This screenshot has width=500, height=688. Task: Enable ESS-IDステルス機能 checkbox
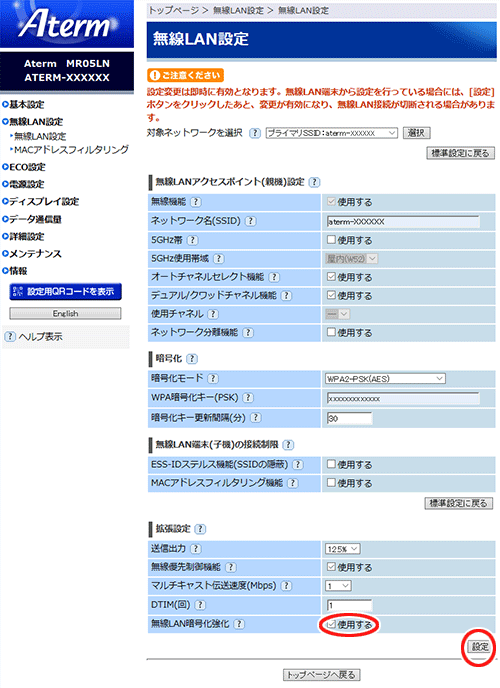(x=332, y=464)
